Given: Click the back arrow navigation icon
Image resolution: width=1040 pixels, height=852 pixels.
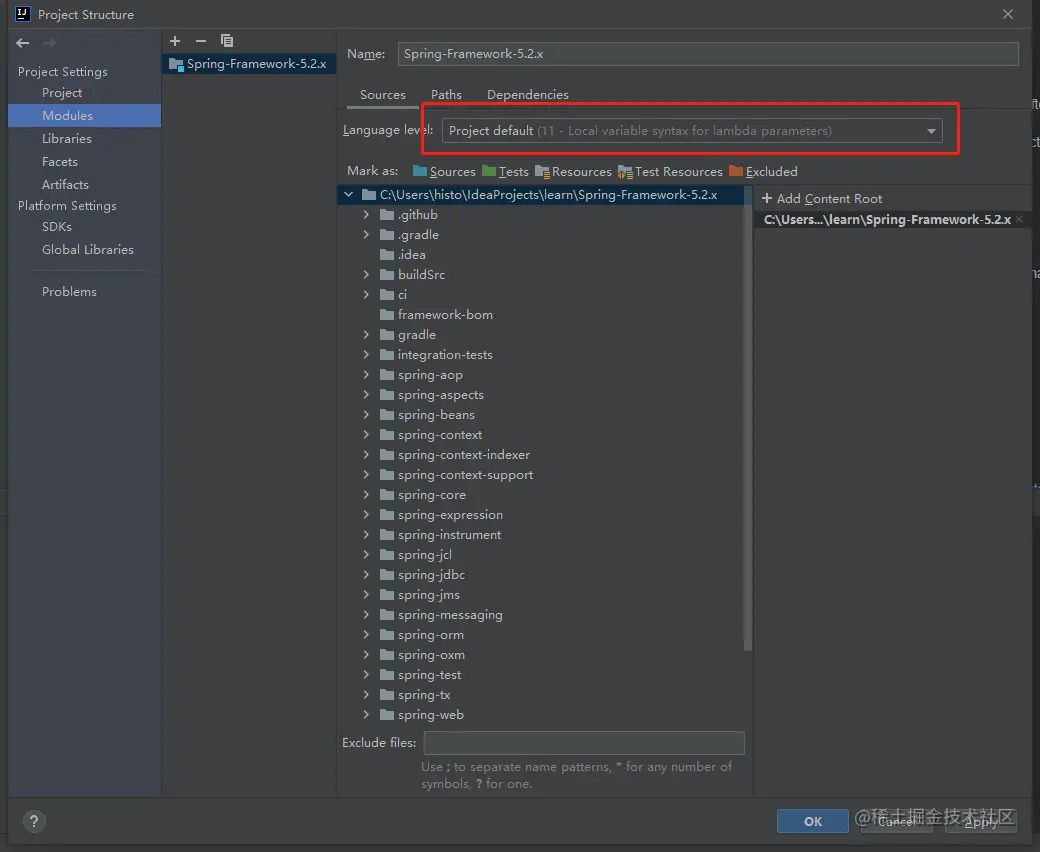Looking at the screenshot, I should [23, 43].
